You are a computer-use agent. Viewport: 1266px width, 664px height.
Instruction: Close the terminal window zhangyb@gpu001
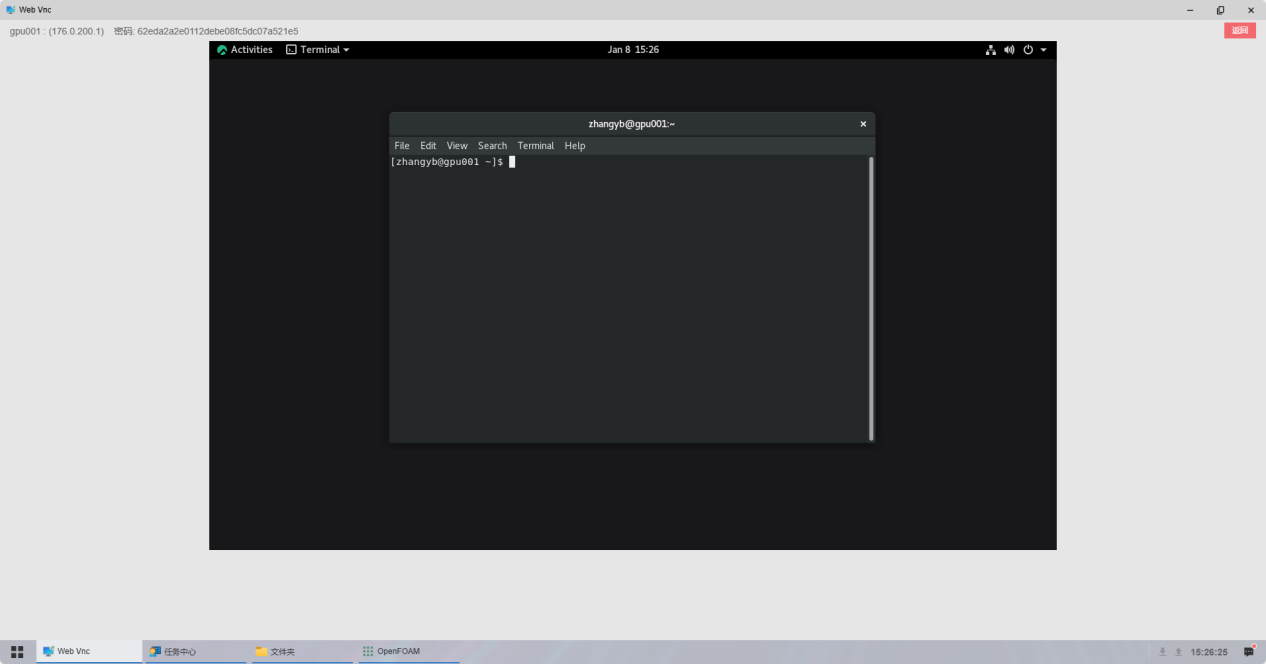pyautogui.click(x=863, y=124)
